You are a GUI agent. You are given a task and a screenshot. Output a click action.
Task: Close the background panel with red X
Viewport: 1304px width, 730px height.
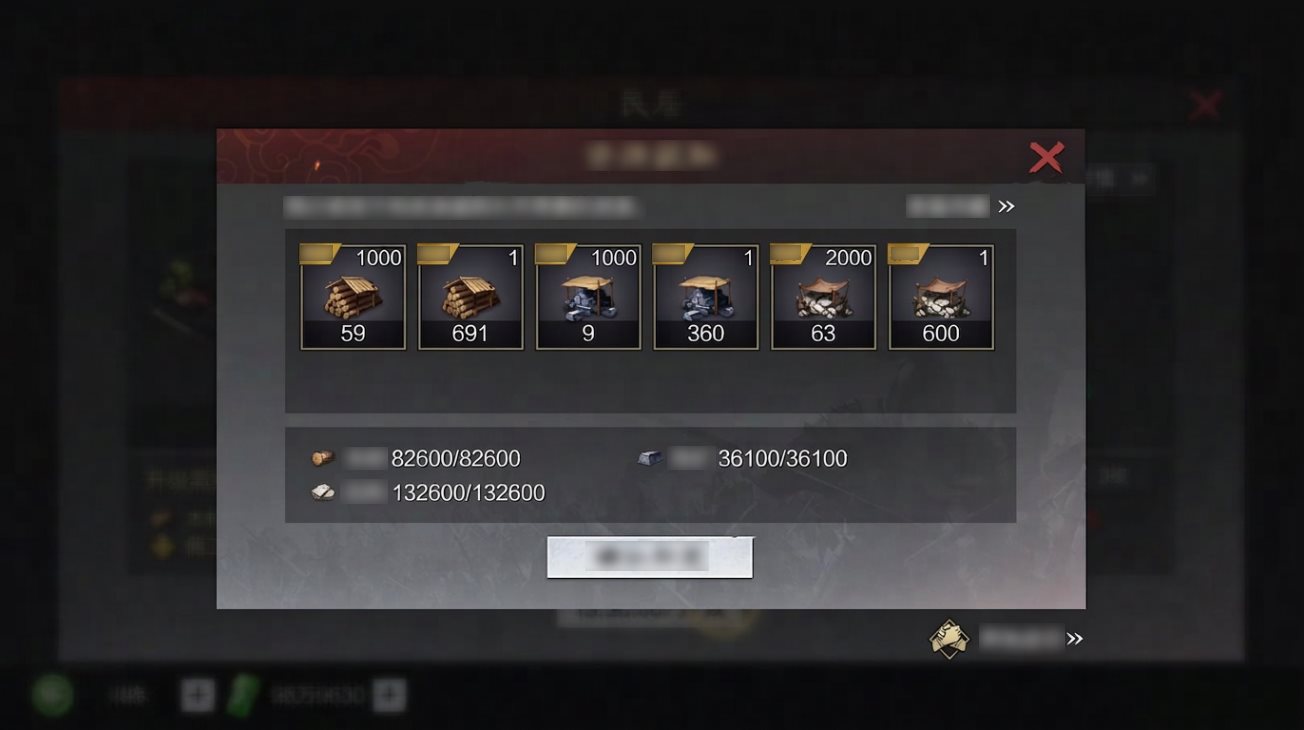[x=1205, y=104]
